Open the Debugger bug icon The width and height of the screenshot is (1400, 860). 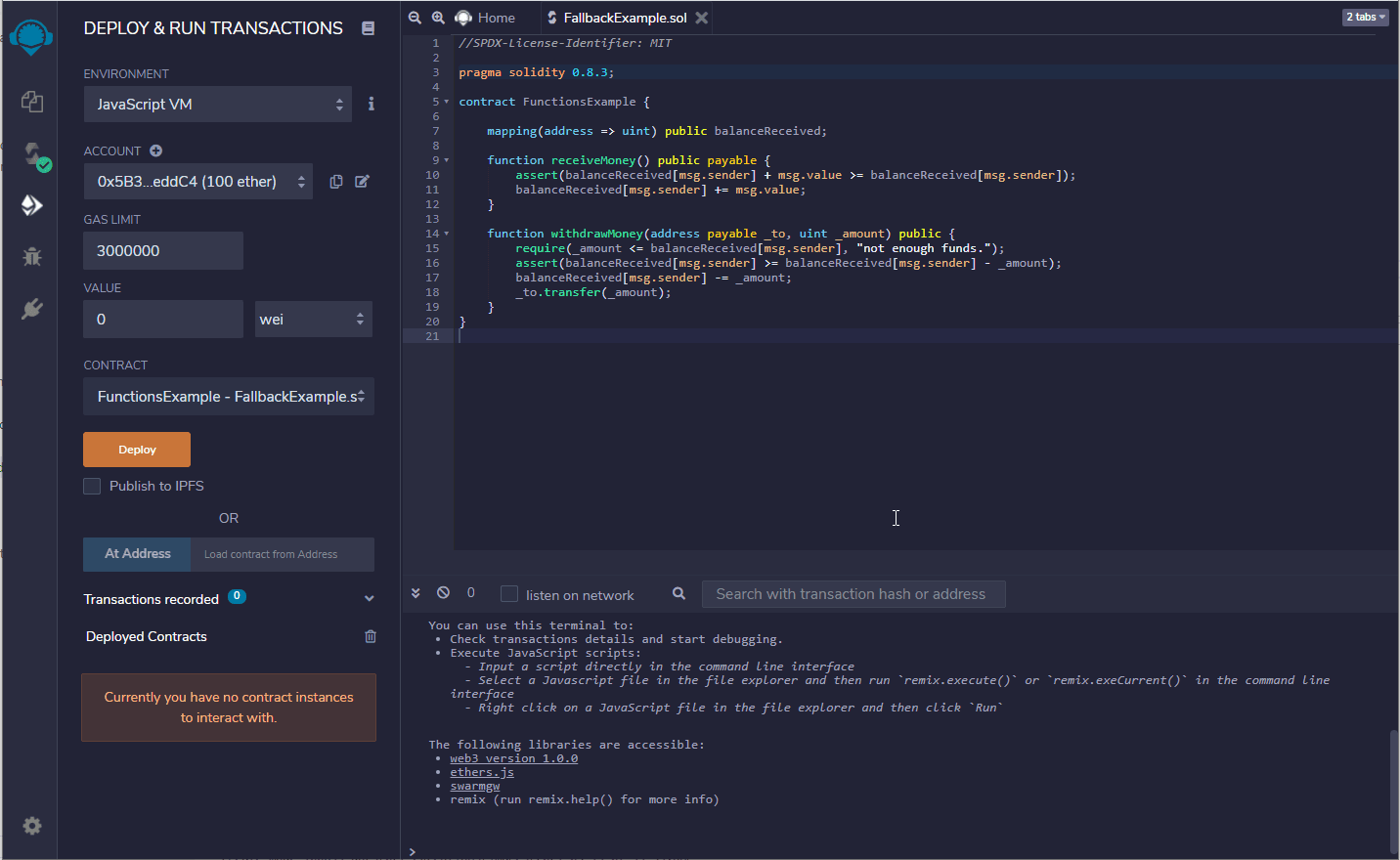pyautogui.click(x=32, y=257)
